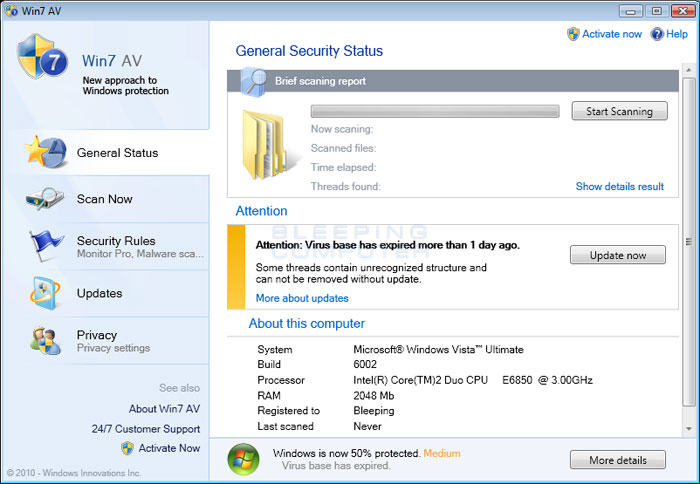This screenshot has width=700, height=484.
Task: Follow the More about updates link
Action: (x=302, y=298)
